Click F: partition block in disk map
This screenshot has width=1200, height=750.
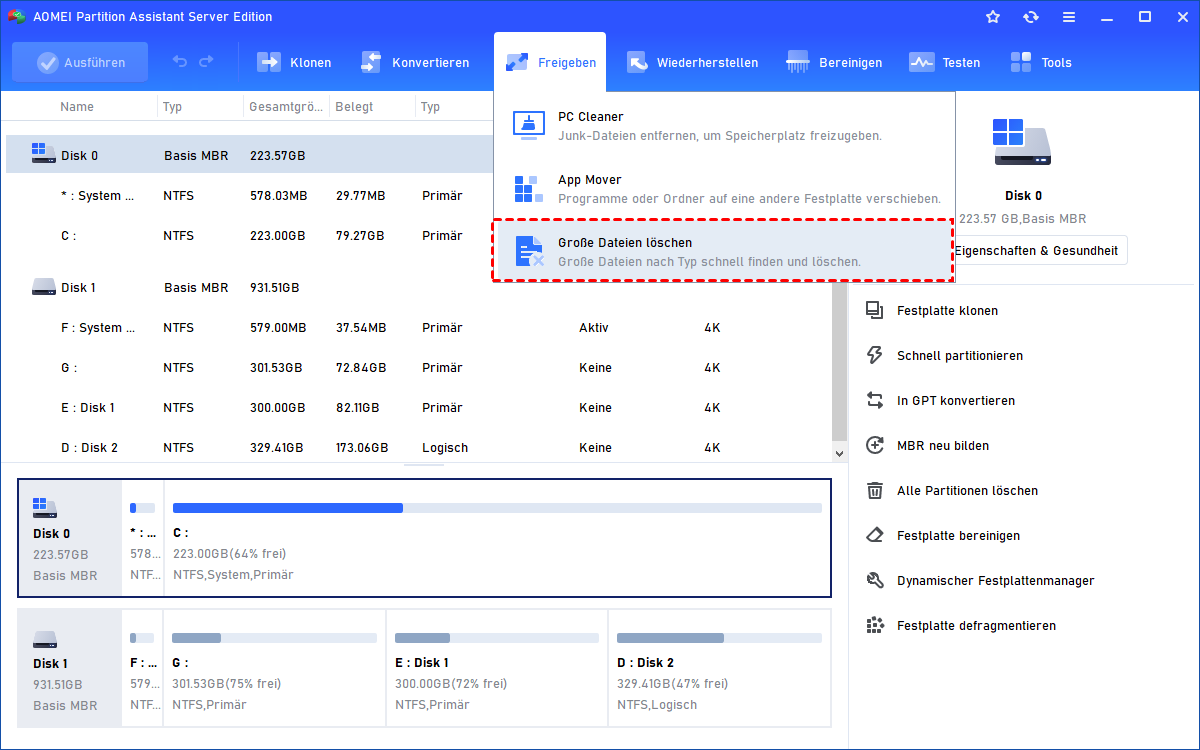point(143,668)
